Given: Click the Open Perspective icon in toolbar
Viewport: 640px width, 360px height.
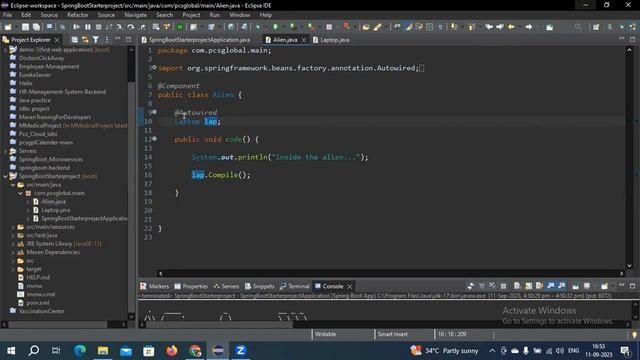Looking at the screenshot, I should pyautogui.click(x=596, y=27).
